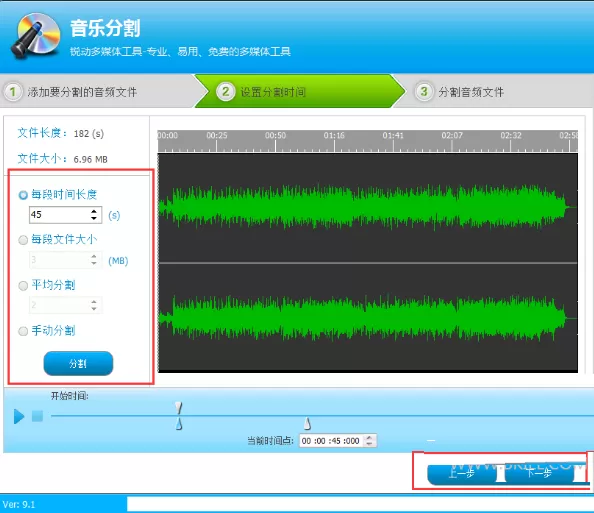Click the start time upper slider marker
594x513 pixels.
point(179,408)
